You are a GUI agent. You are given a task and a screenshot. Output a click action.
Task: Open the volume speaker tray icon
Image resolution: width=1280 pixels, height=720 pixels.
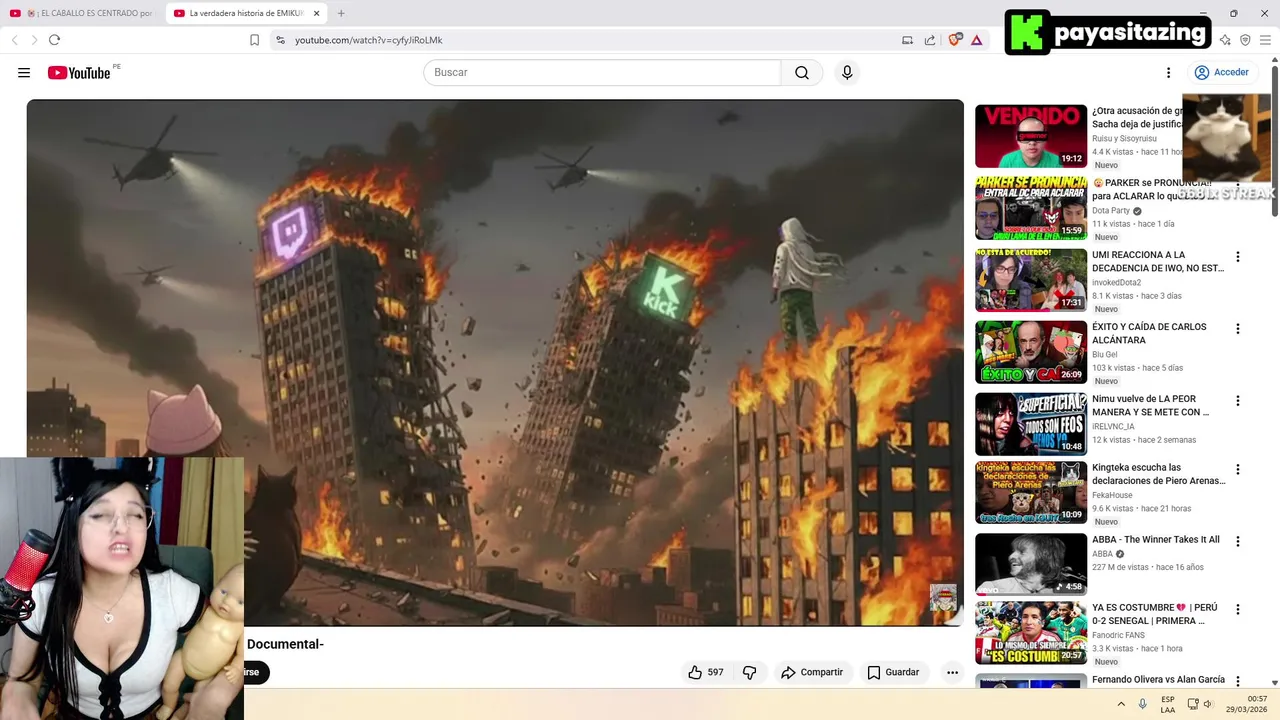pos(1208,704)
